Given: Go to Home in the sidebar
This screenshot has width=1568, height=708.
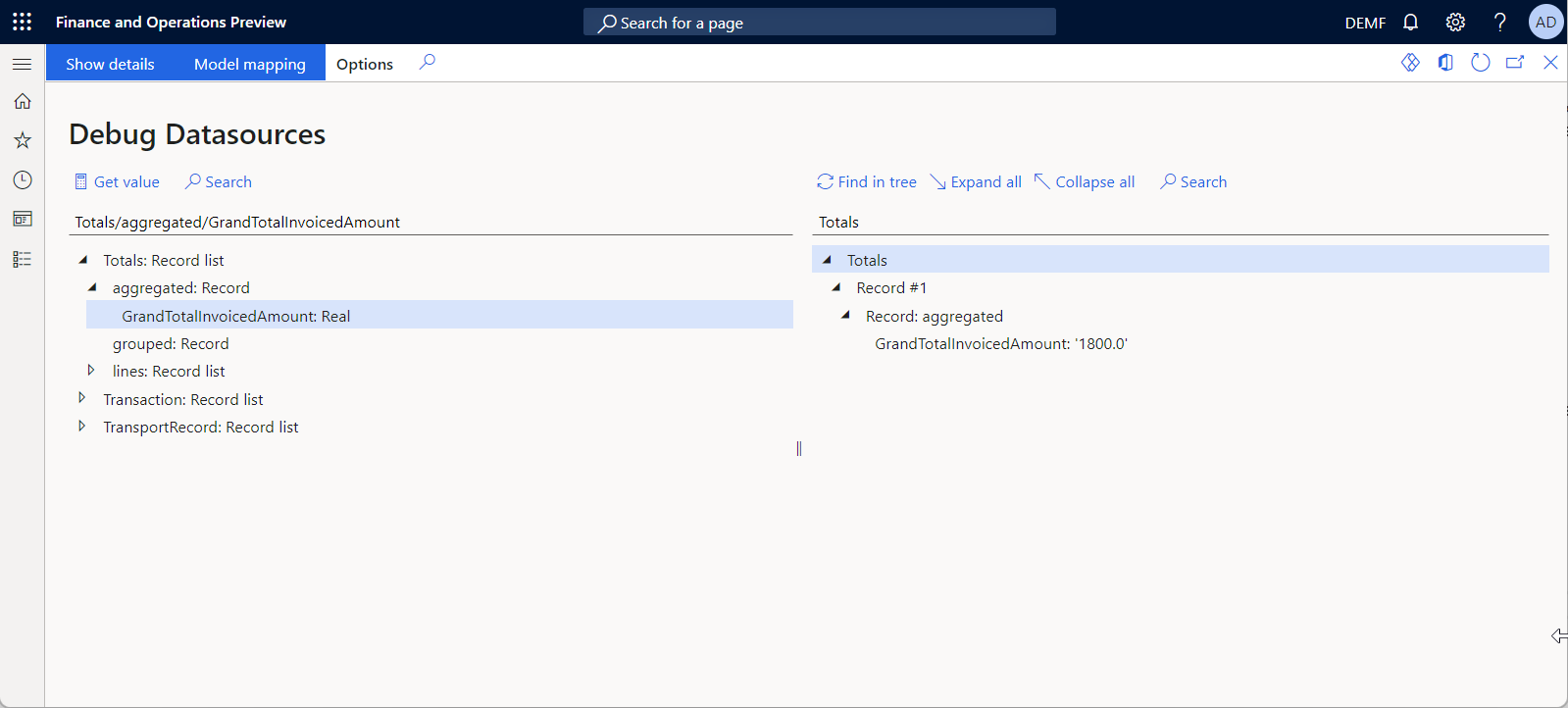Looking at the screenshot, I should pyautogui.click(x=22, y=101).
